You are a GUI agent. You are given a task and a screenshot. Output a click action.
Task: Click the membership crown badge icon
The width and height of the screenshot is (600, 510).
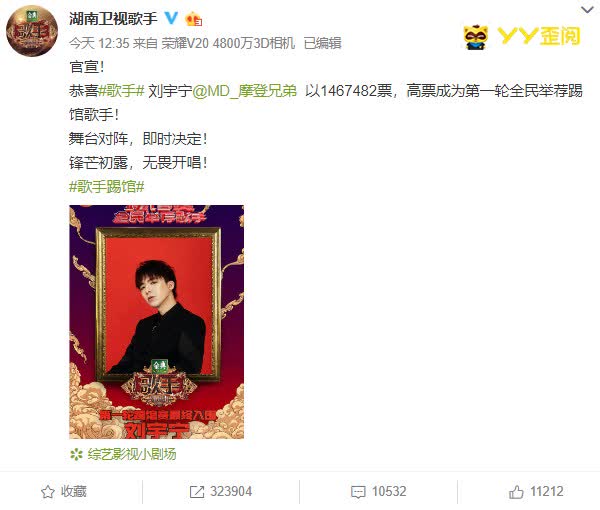coord(193,19)
